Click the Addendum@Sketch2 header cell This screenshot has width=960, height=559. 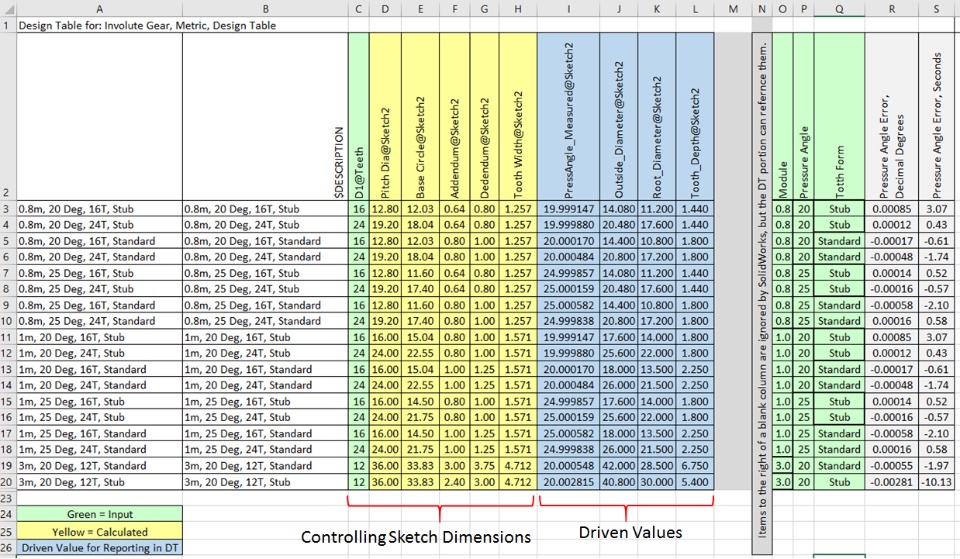(x=454, y=116)
